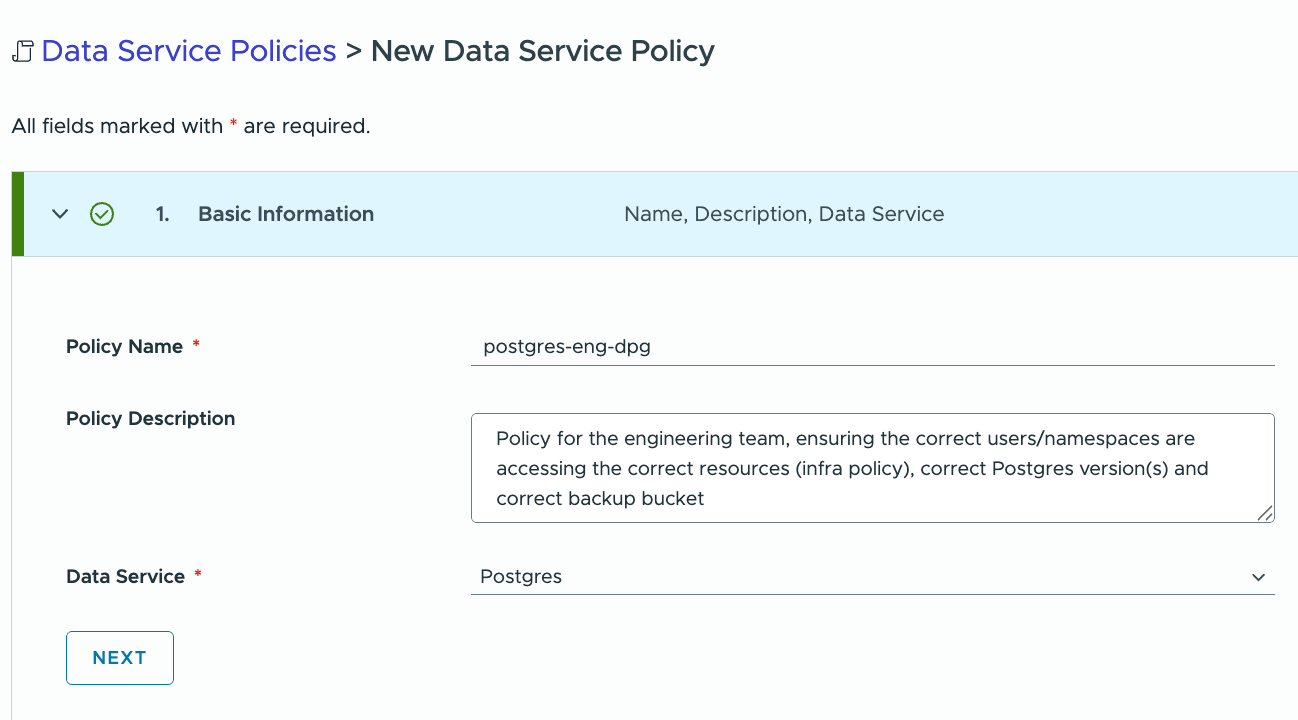Click the Data Service dropdown arrow
This screenshot has height=720, width=1298.
1258,577
